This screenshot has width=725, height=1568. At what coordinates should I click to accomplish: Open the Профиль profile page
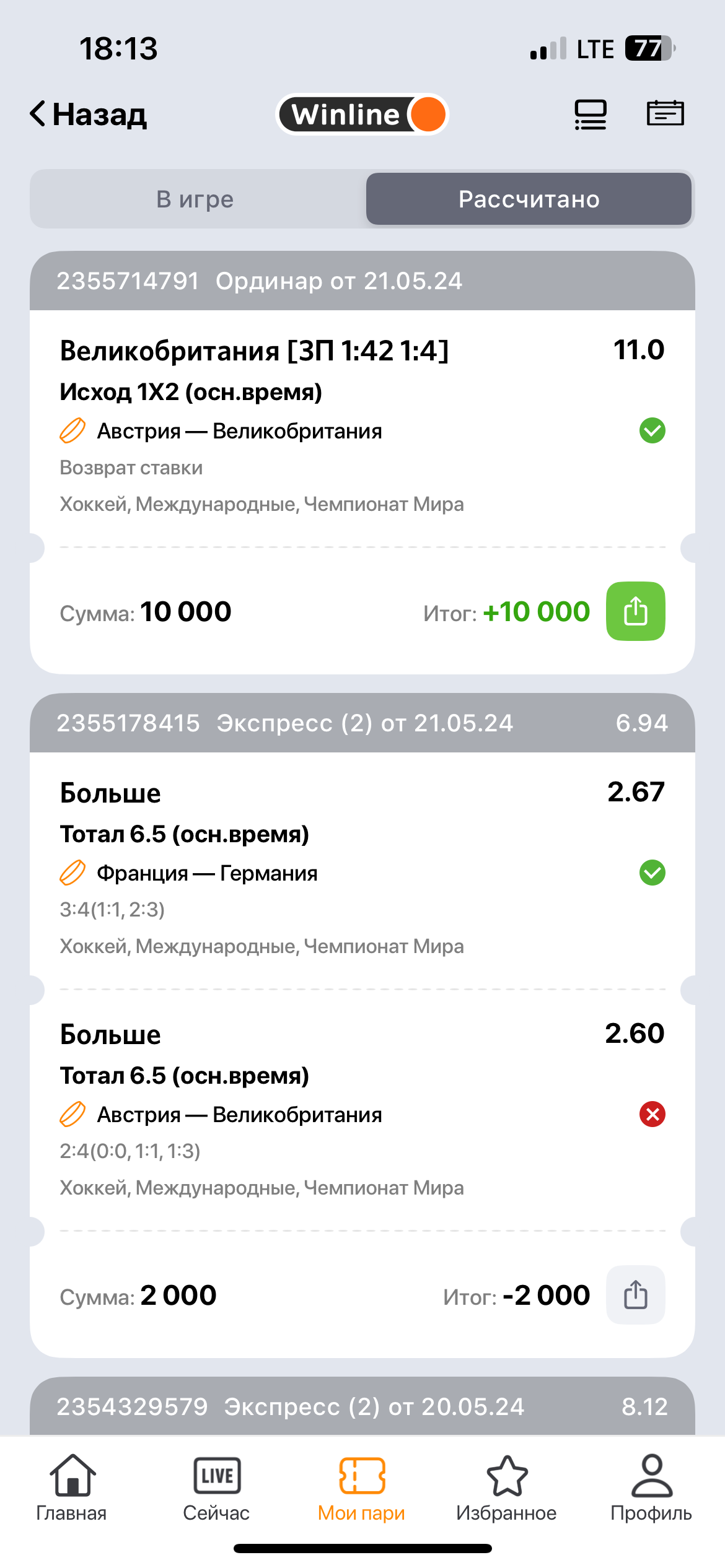(651, 1487)
